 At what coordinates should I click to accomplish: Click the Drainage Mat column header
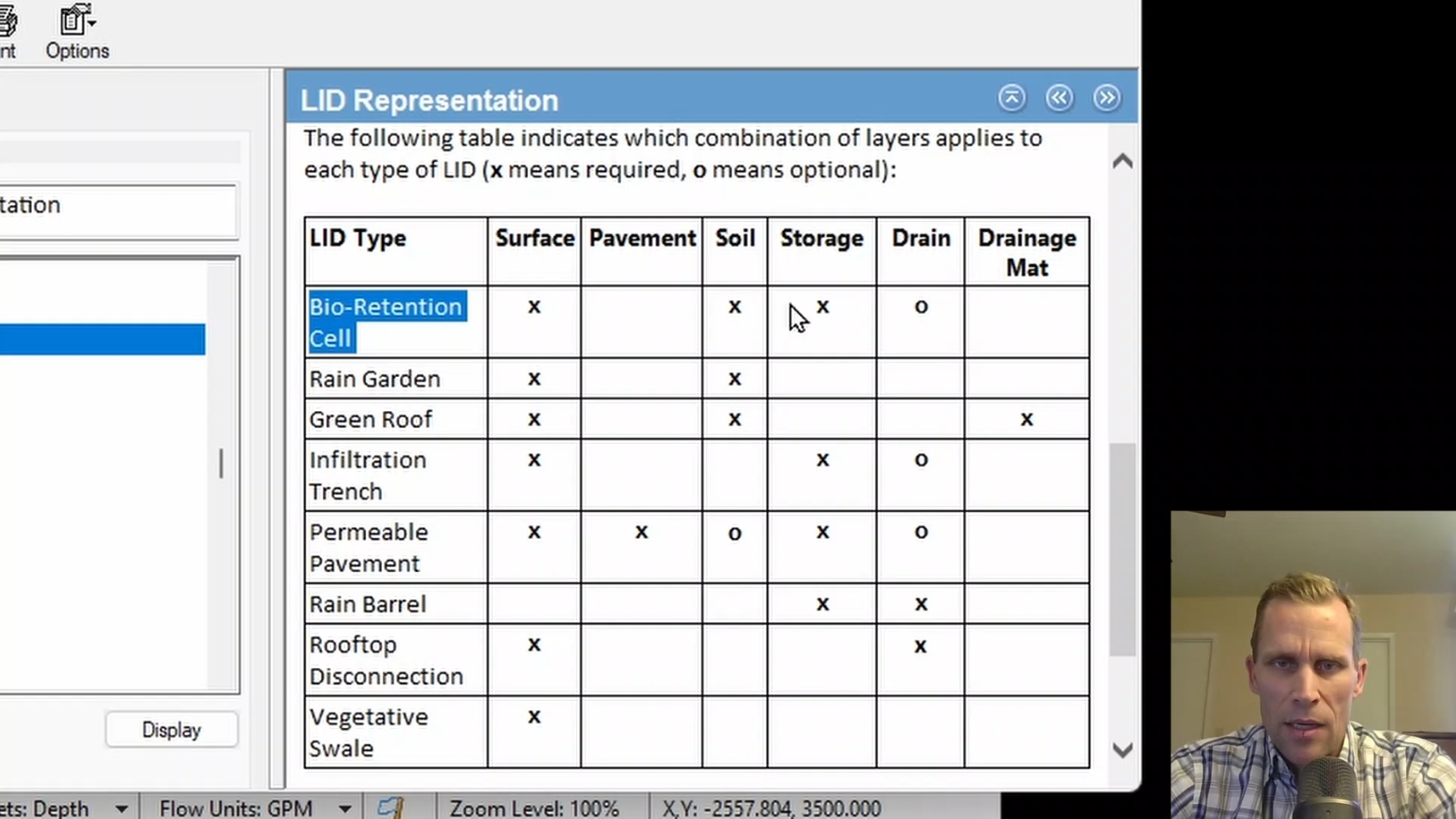point(1027,253)
